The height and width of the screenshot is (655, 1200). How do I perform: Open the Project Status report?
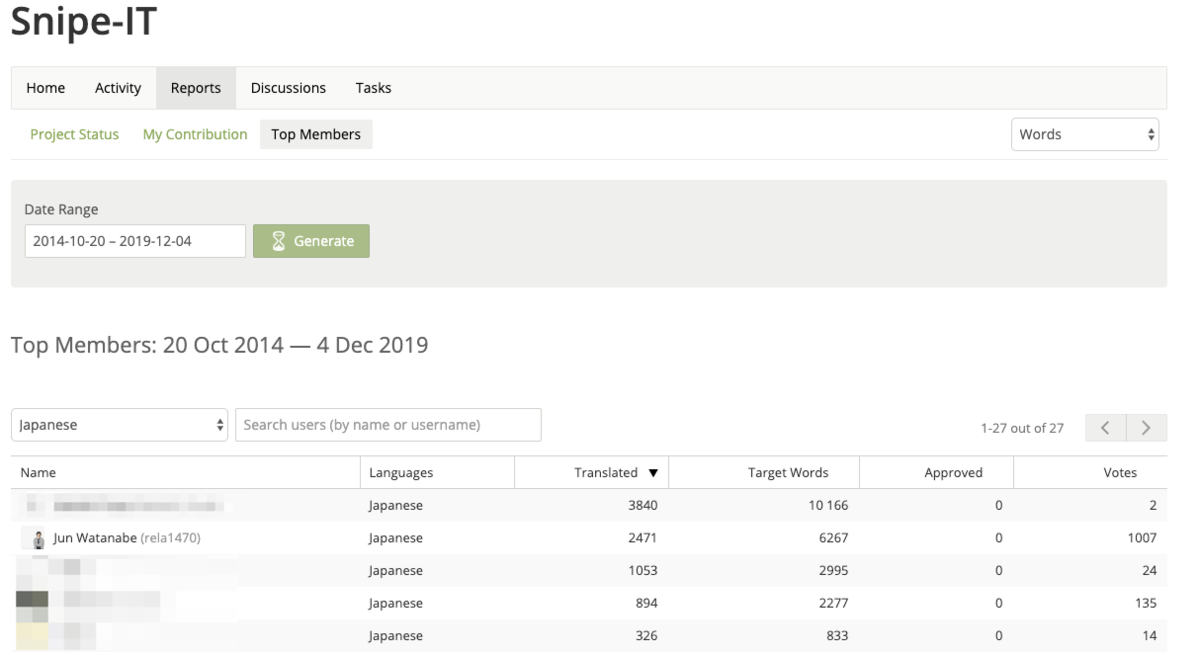(x=74, y=134)
